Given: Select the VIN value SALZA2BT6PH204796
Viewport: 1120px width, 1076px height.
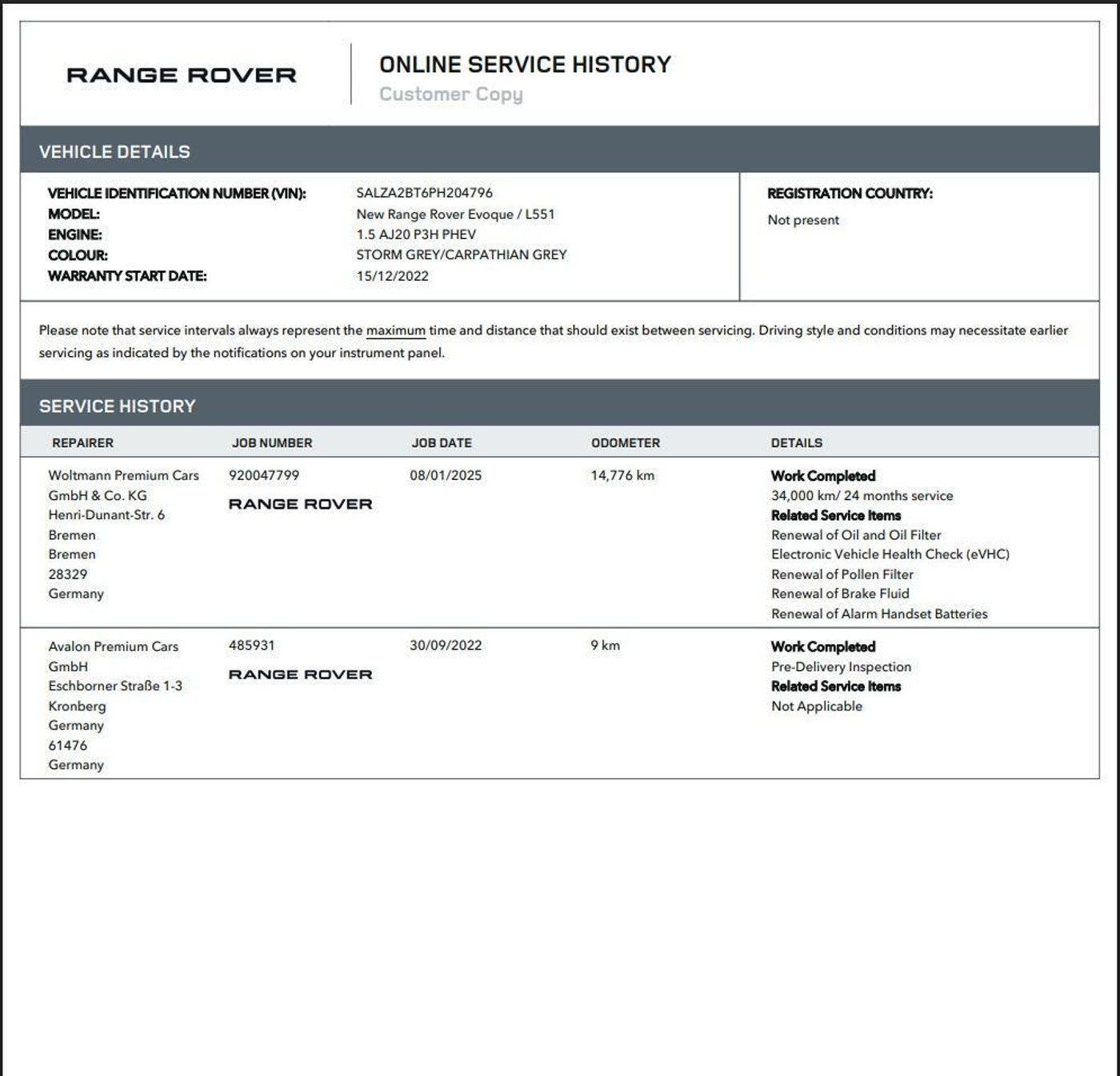Looking at the screenshot, I should 424,193.
